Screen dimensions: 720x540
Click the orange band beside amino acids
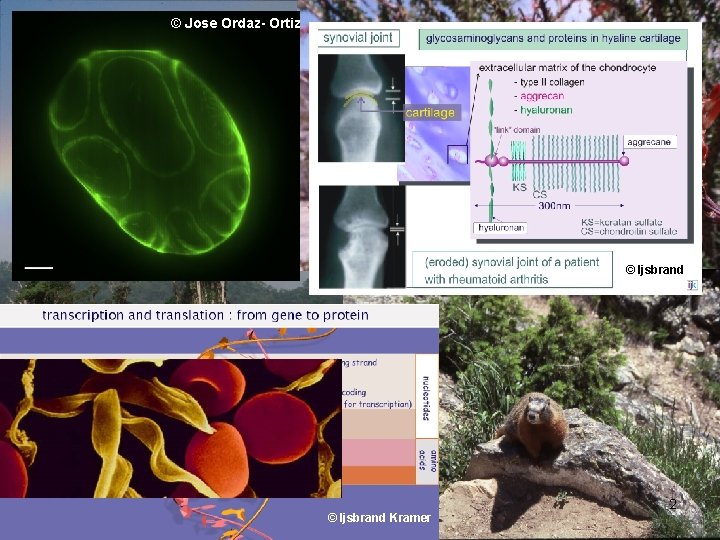coord(378,475)
